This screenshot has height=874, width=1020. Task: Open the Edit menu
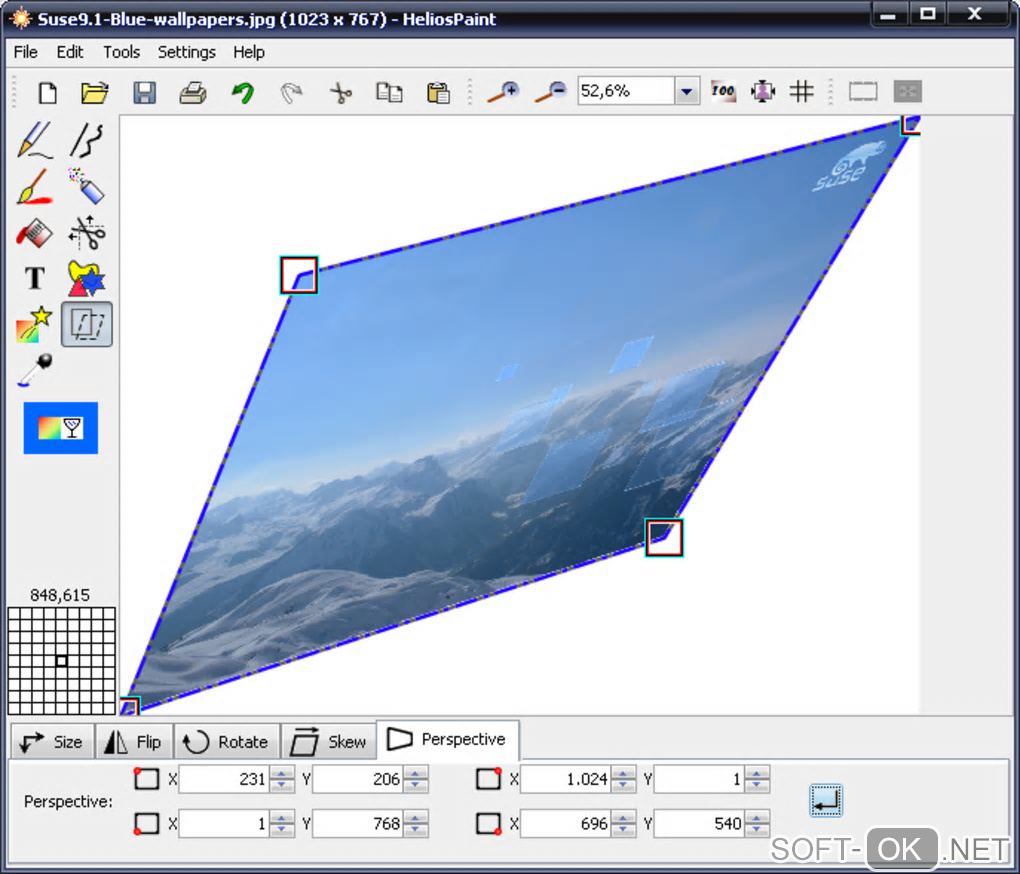pos(70,52)
